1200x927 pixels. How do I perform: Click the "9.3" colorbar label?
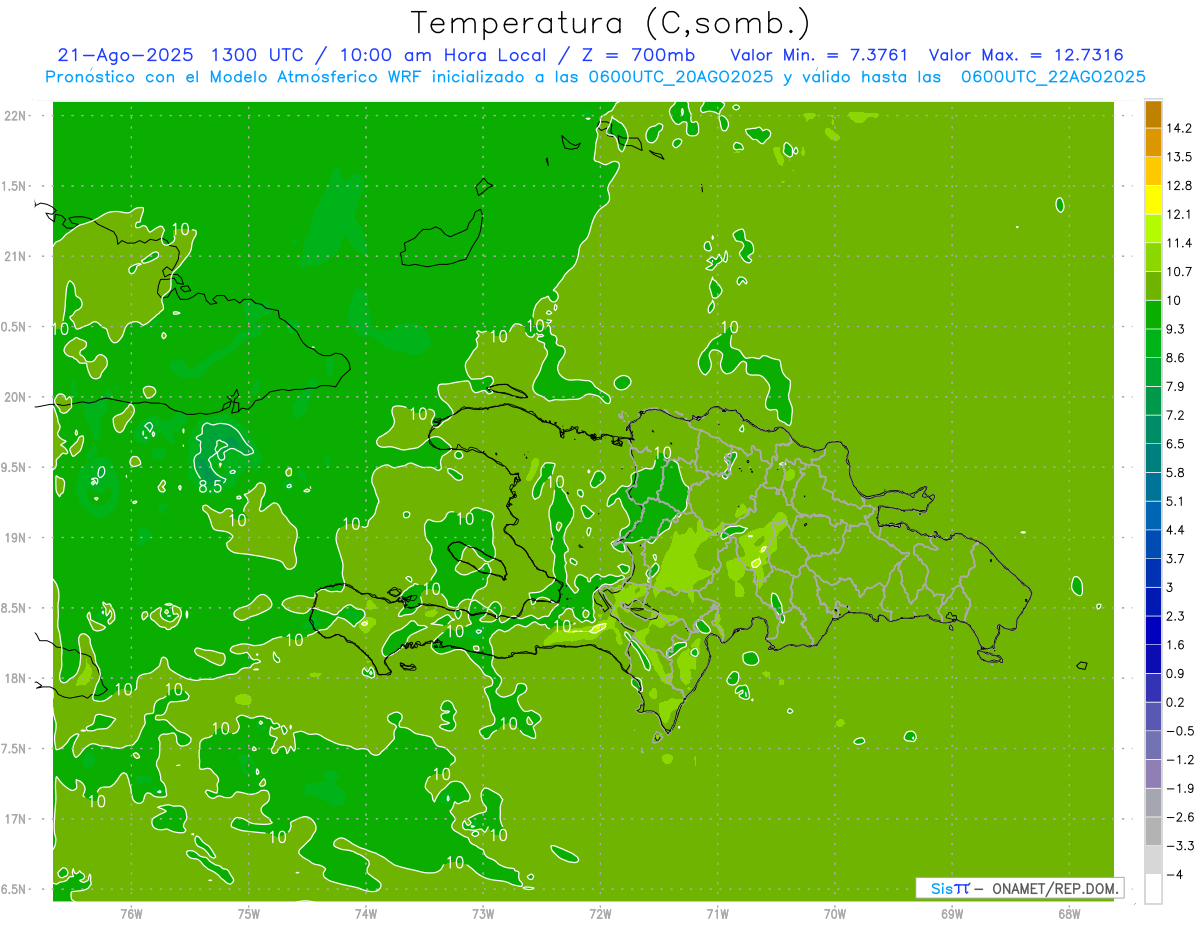coord(1176,329)
